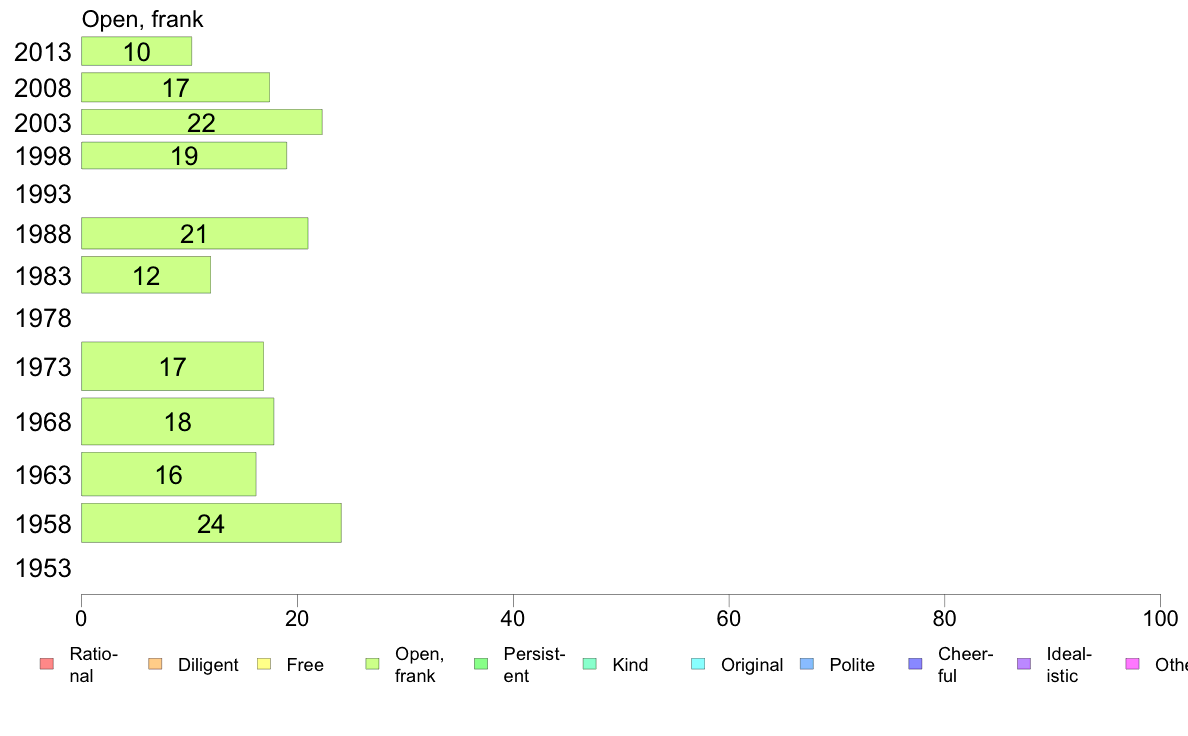The height and width of the screenshot is (736, 1188).
Task: Select the Polite legend blue swatch
Action: (807, 664)
